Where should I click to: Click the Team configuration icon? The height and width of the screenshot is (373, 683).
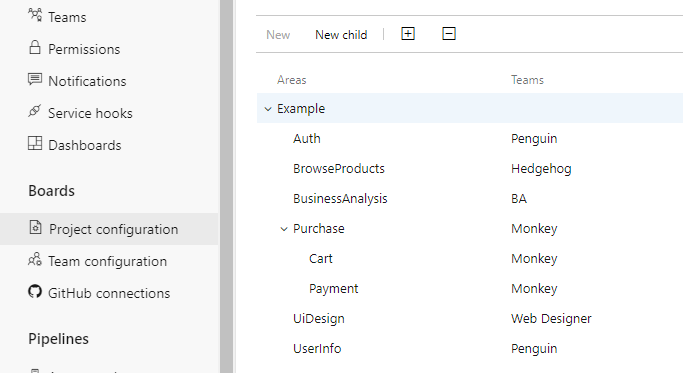(35, 259)
